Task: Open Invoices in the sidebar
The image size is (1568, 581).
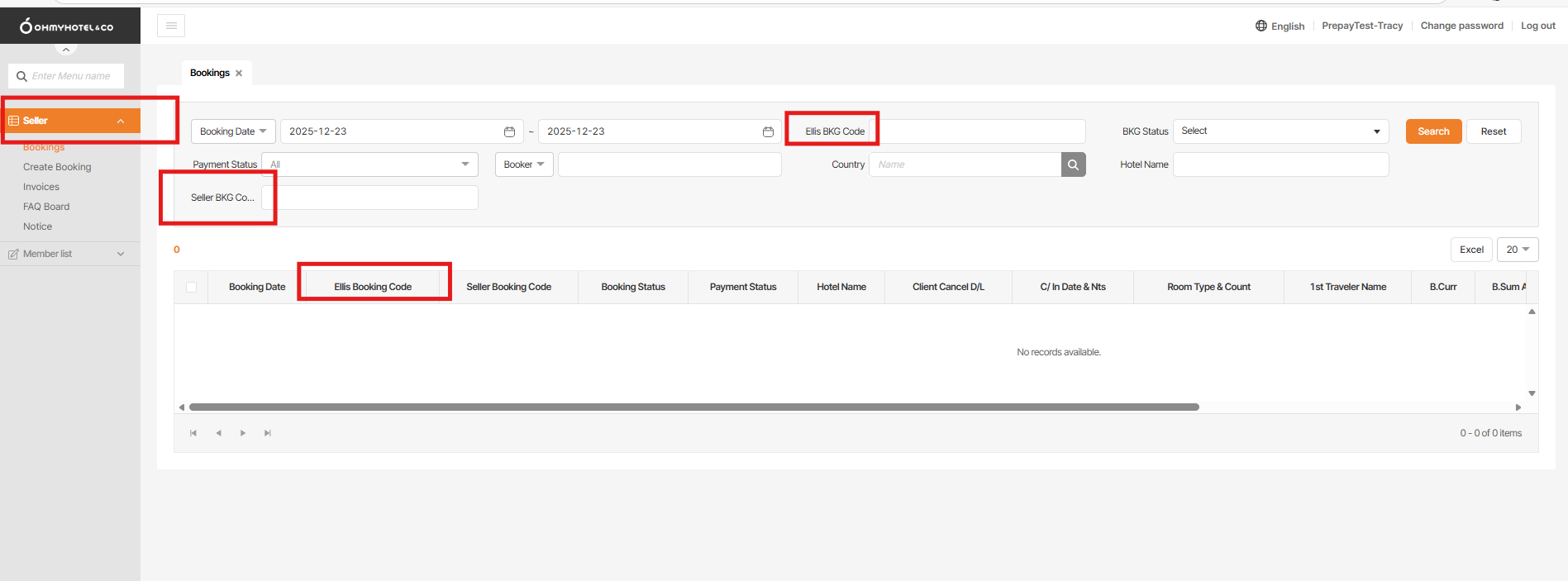Action: click(x=41, y=187)
